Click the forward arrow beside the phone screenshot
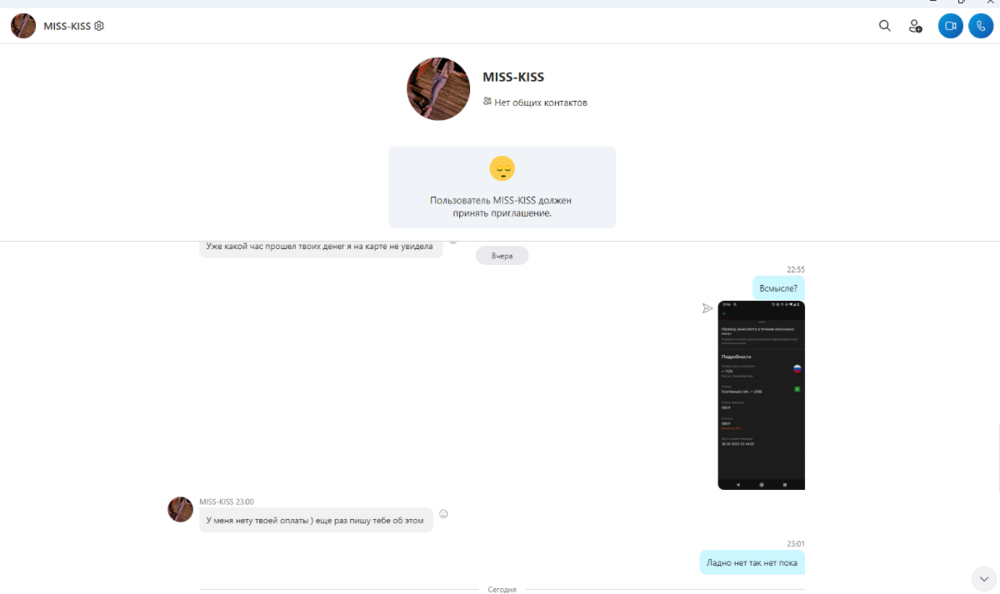 [707, 309]
